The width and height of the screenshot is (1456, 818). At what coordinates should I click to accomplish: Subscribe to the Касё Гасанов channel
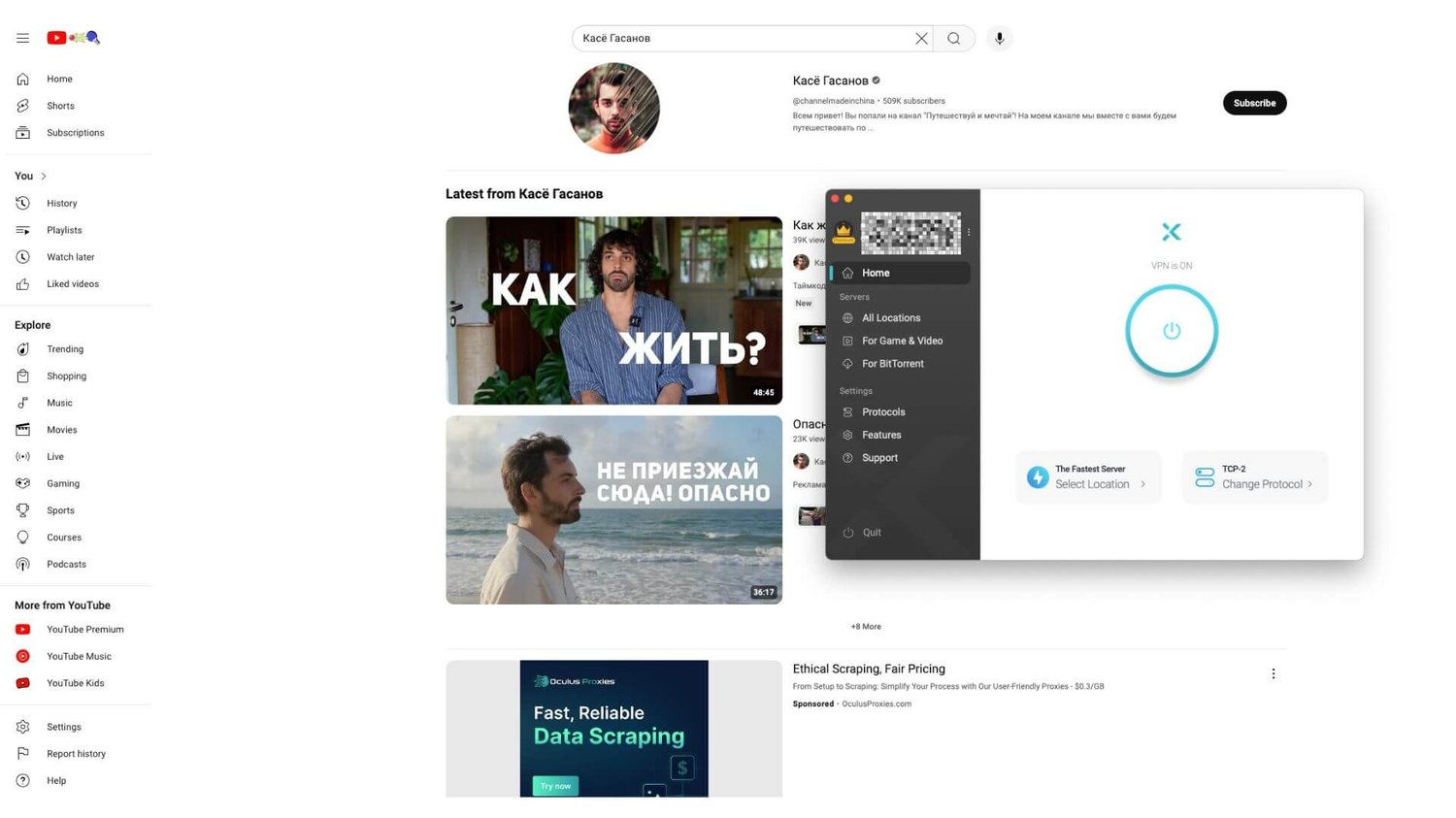click(x=1254, y=103)
